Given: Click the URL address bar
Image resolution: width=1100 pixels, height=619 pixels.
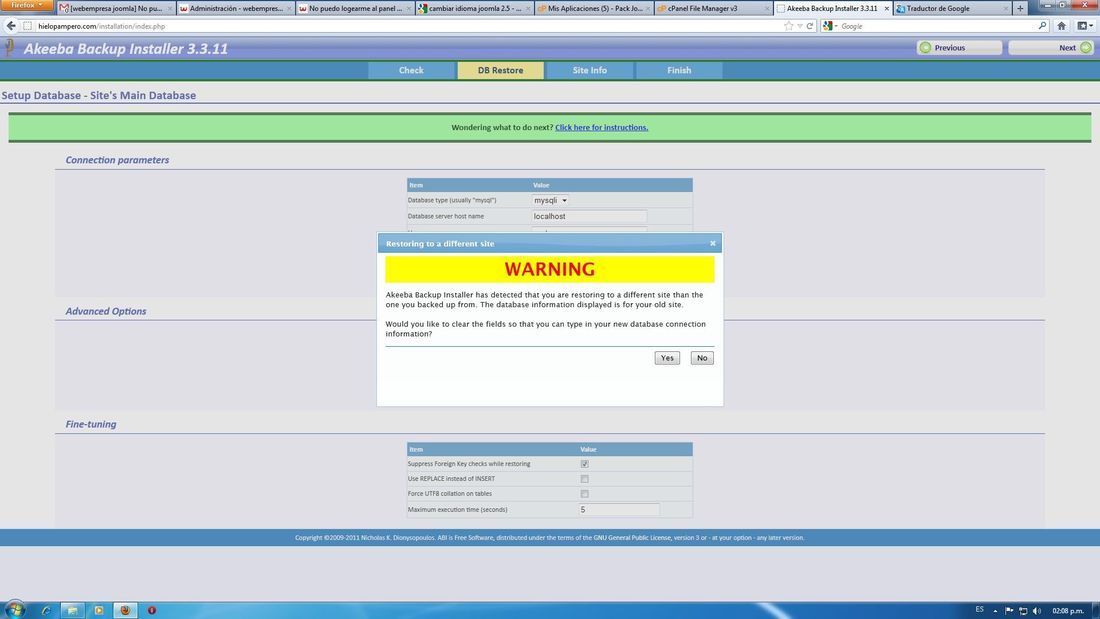Looking at the screenshot, I should tap(407, 26).
